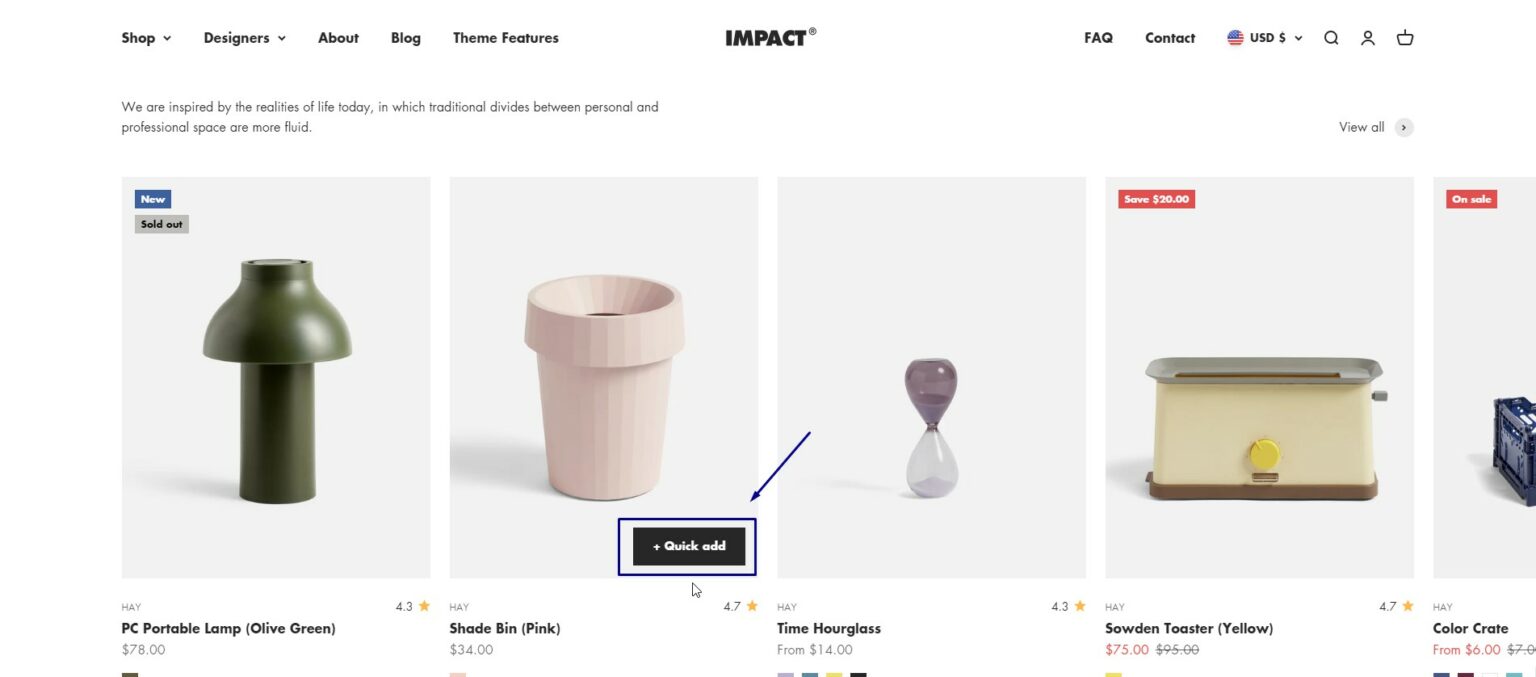The width and height of the screenshot is (1536, 677).
Task: Click the arrow icon beside View all
Action: [1403, 127]
